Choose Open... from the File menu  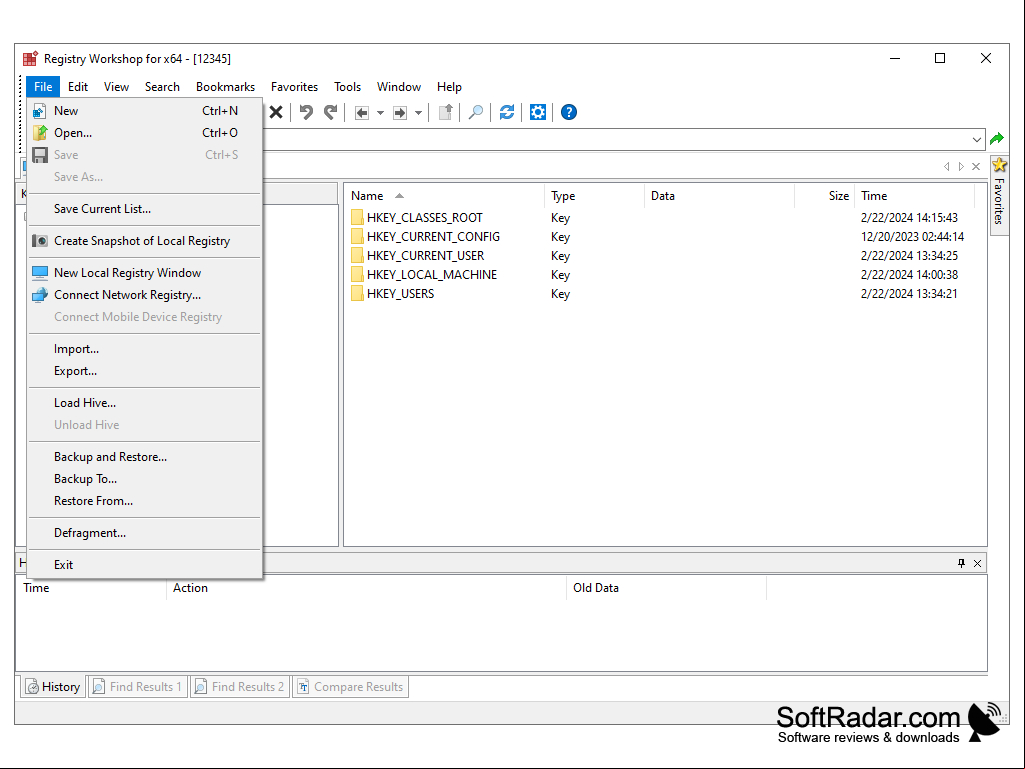[145, 133]
